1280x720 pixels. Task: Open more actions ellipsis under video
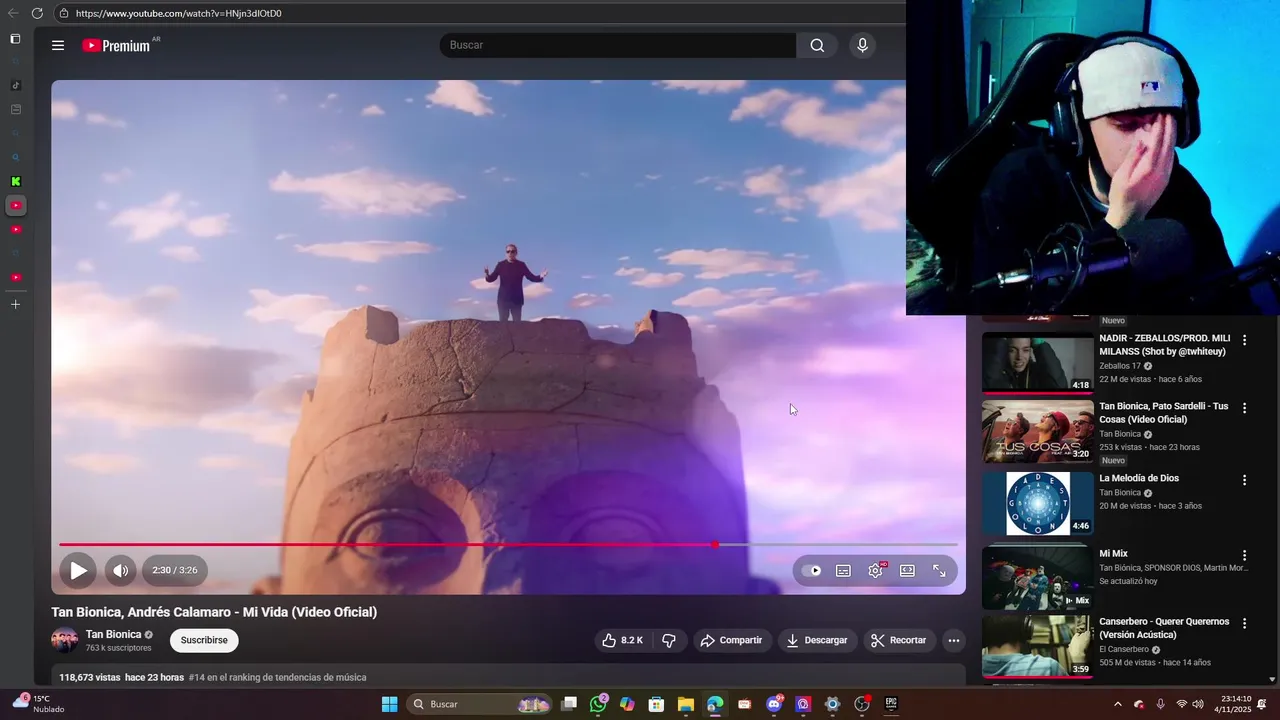tap(954, 640)
